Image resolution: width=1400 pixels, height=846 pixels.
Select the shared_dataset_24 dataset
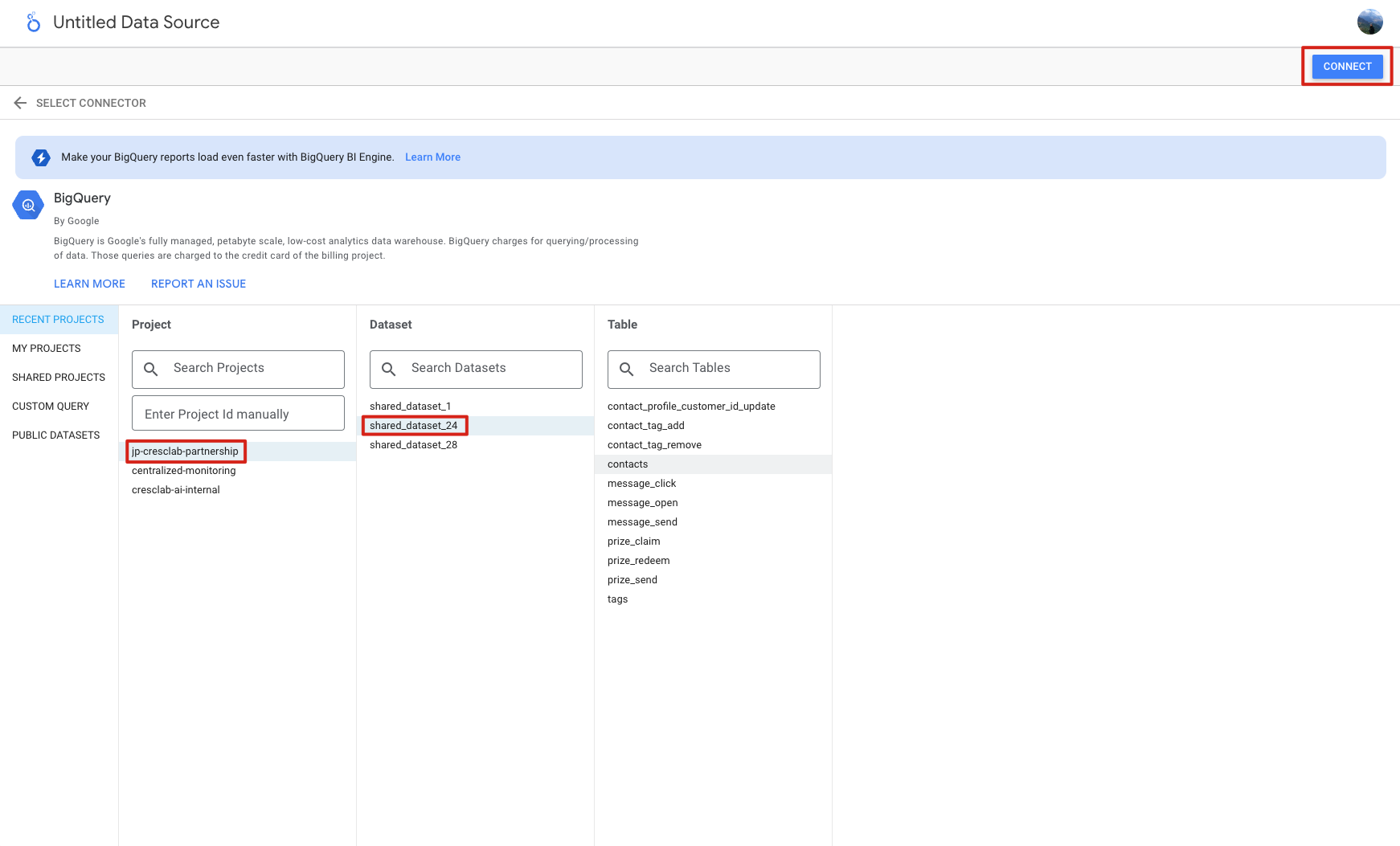(x=476, y=426)
